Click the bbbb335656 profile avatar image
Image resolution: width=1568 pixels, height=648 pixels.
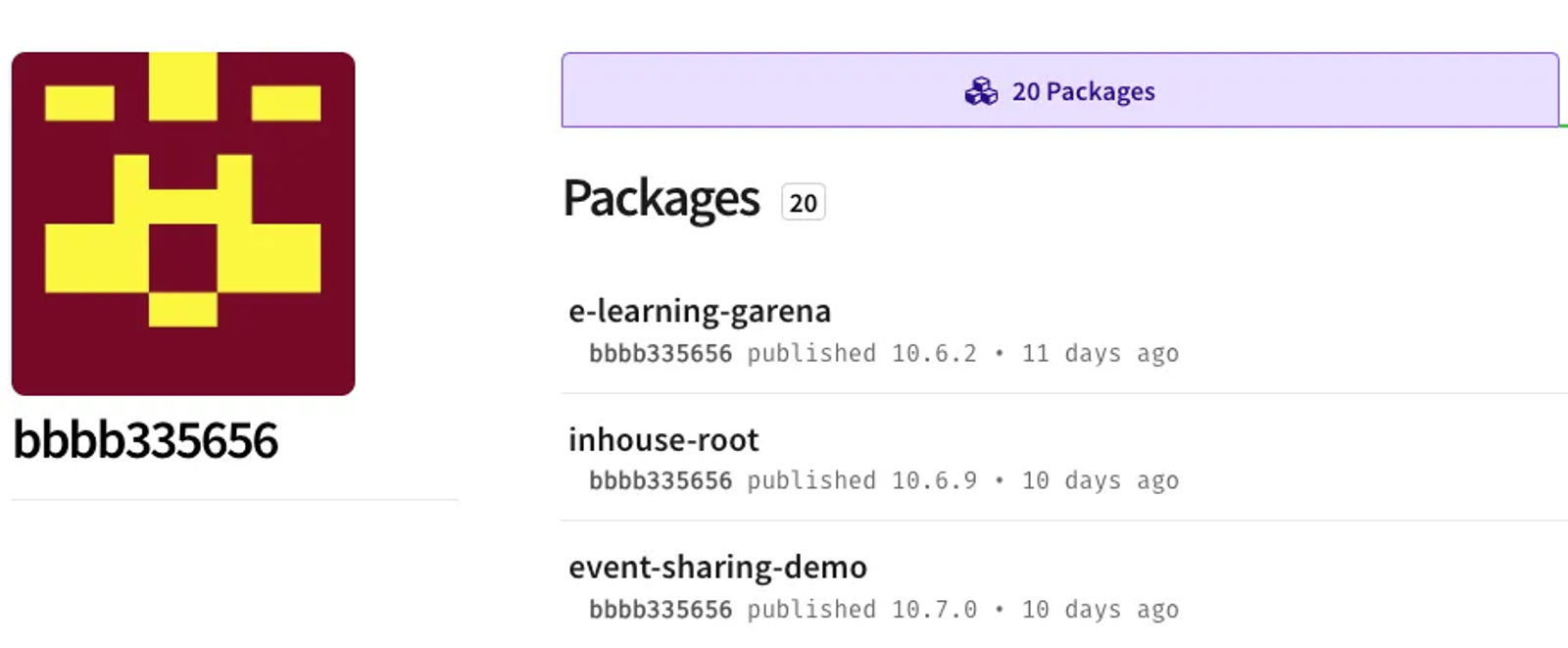[x=183, y=224]
